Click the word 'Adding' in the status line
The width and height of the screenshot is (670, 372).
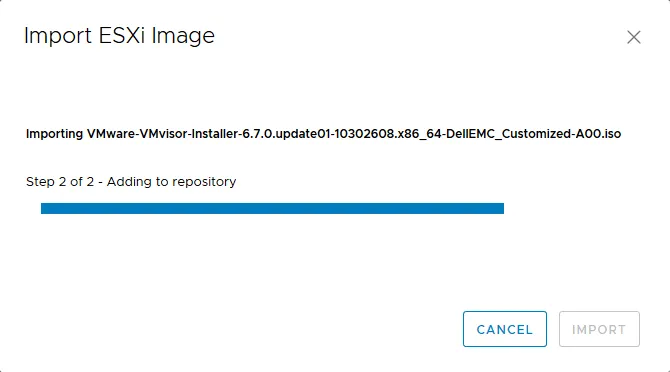(129, 182)
